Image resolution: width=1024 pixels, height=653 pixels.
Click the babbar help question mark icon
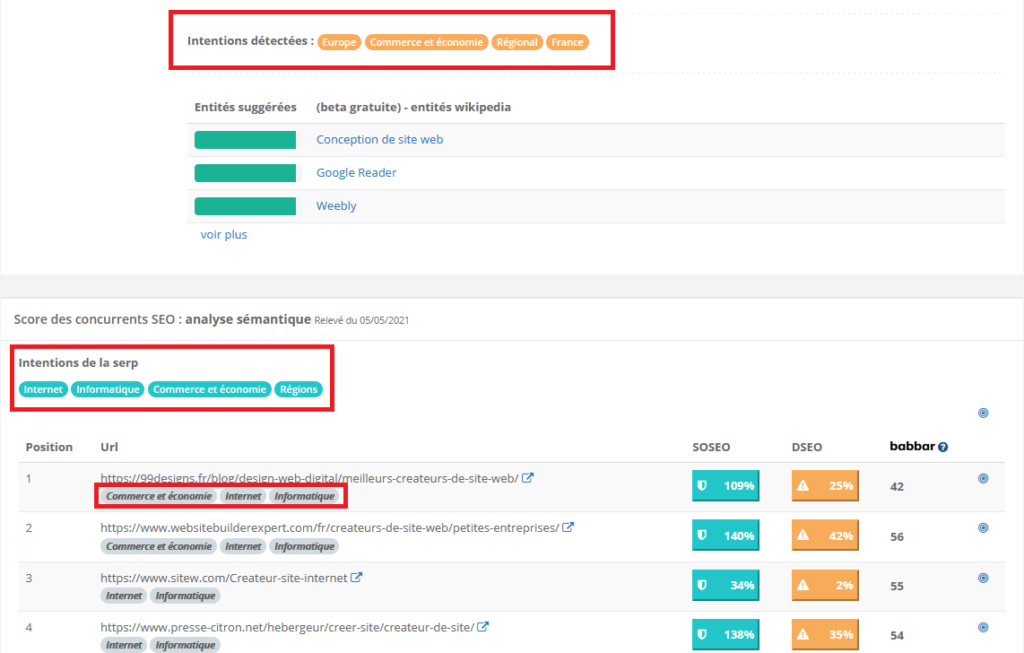943,447
